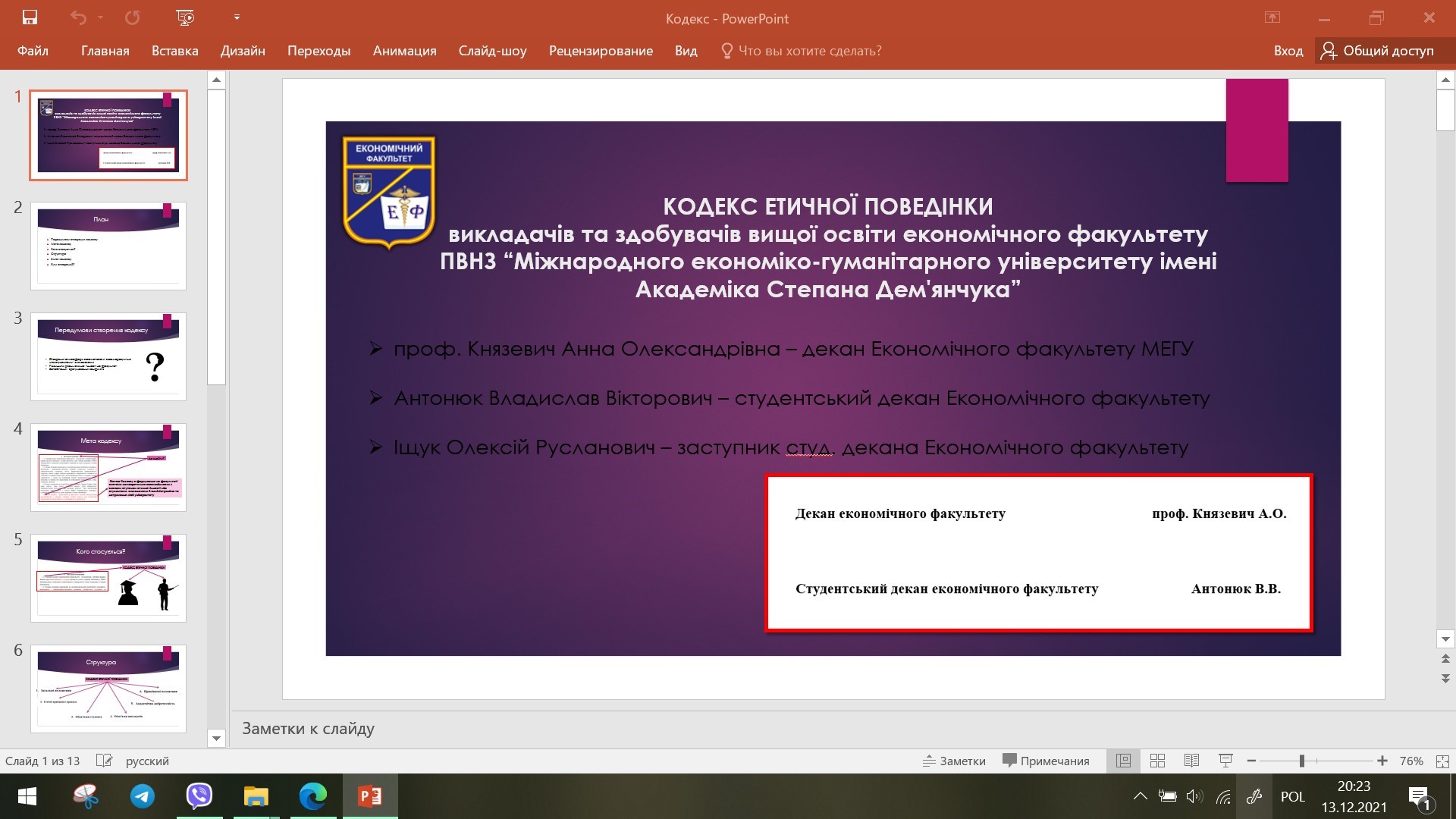
Task: Select the white signature box with red border
Action: point(1039,553)
